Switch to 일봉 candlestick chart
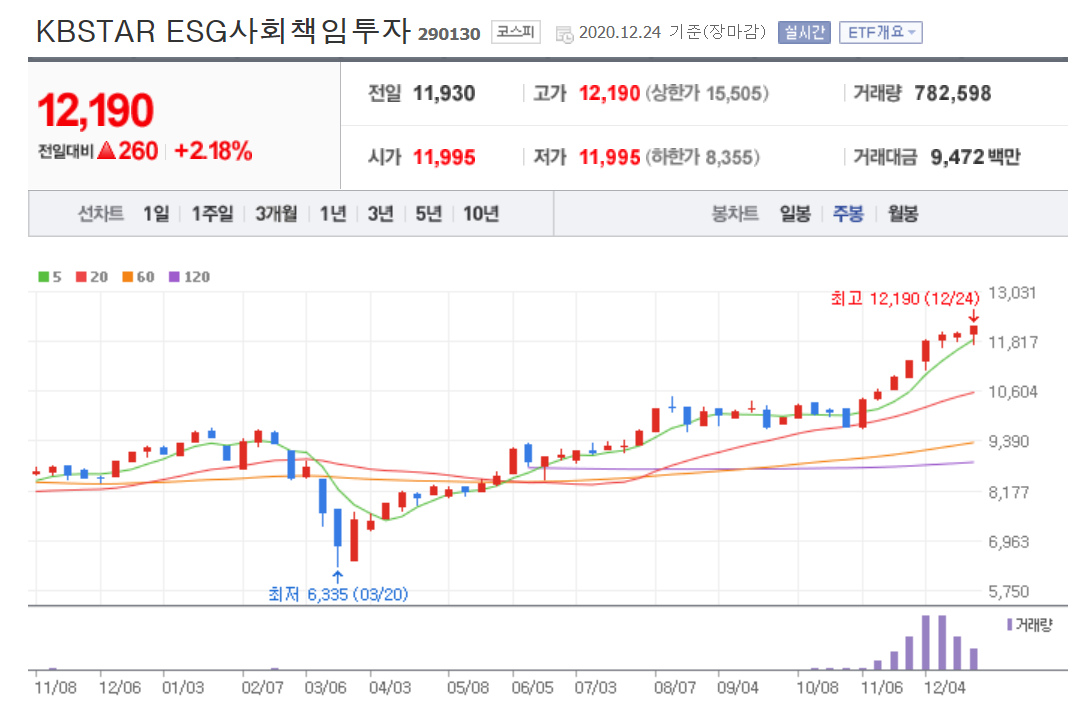1068x719 pixels. pyautogui.click(x=795, y=214)
